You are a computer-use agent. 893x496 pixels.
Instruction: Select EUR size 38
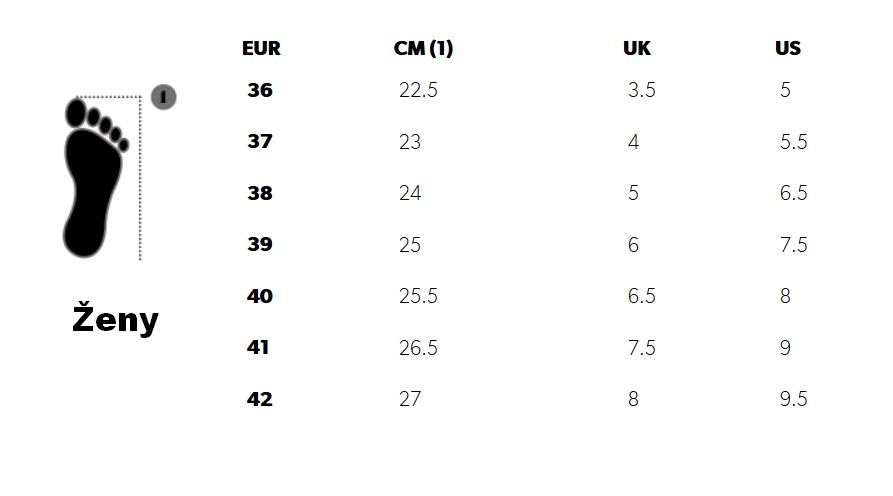point(260,193)
